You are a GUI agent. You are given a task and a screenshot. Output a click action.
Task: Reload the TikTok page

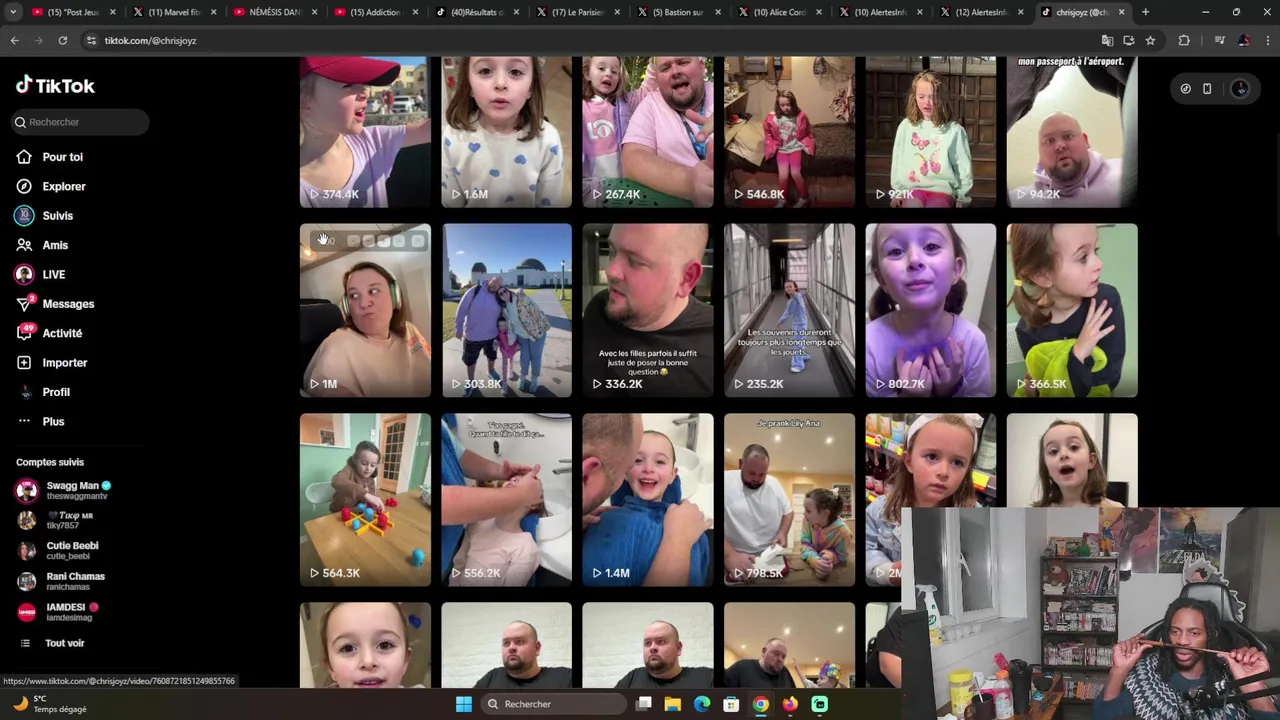(62, 40)
